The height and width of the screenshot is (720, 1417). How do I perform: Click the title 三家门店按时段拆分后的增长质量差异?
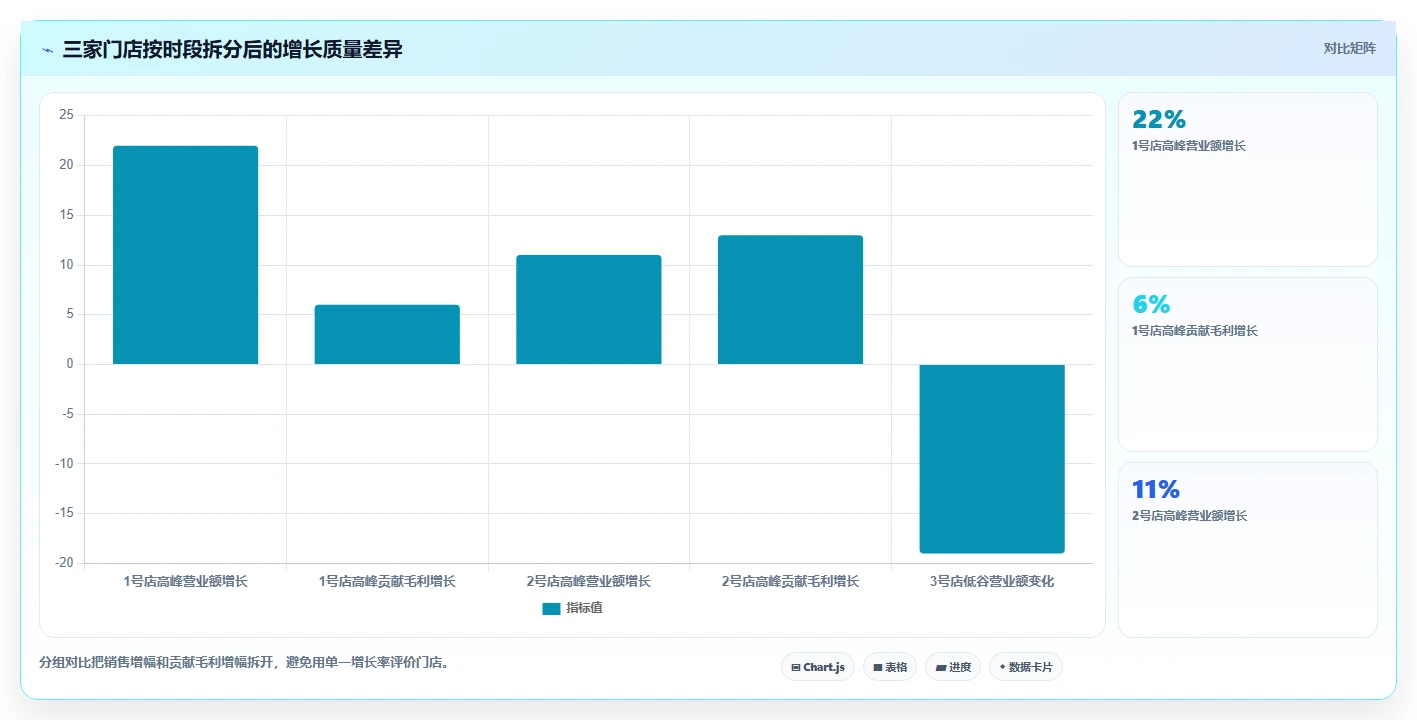point(232,49)
